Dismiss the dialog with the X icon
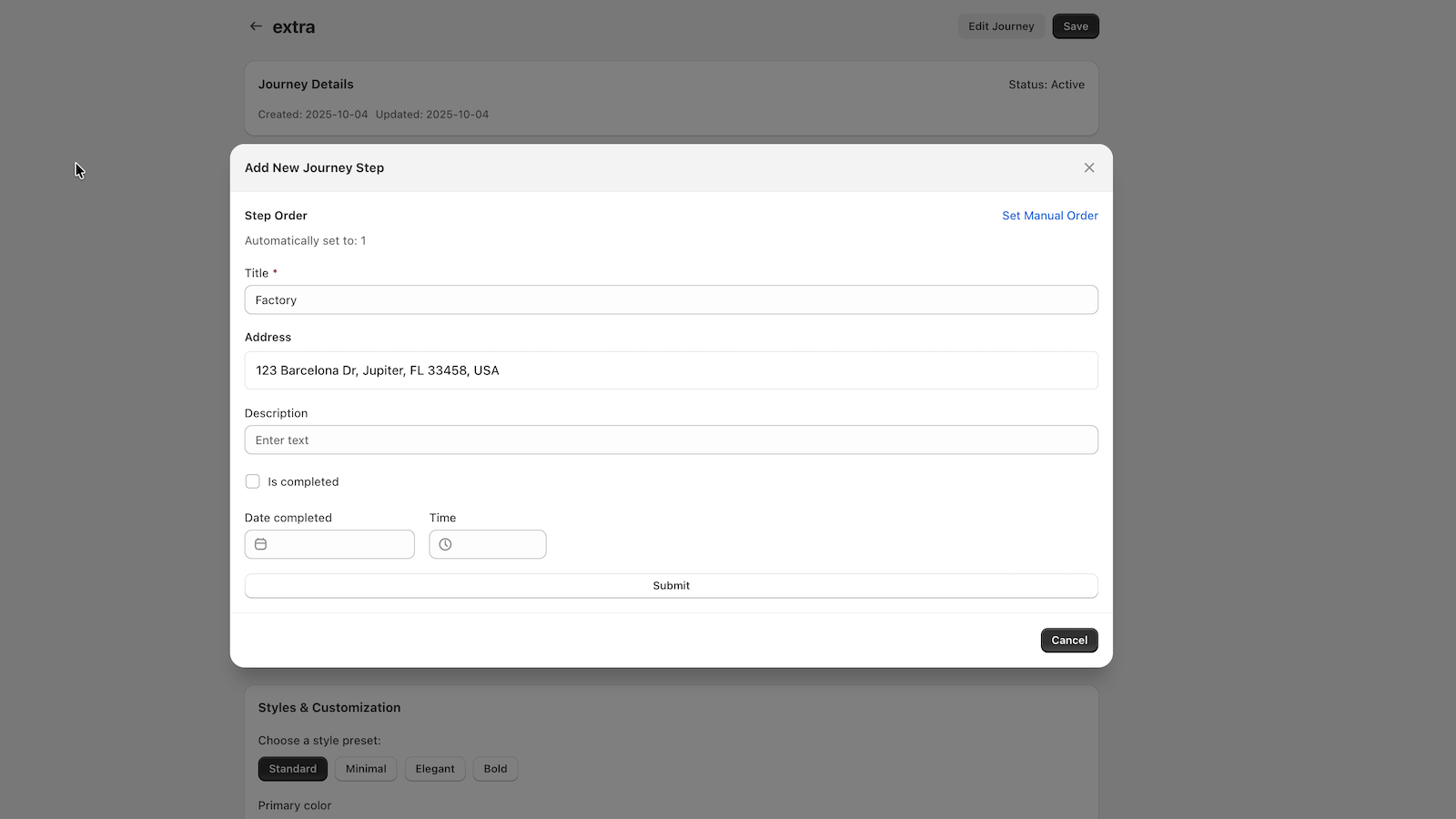The height and width of the screenshot is (819, 1456). click(1089, 167)
